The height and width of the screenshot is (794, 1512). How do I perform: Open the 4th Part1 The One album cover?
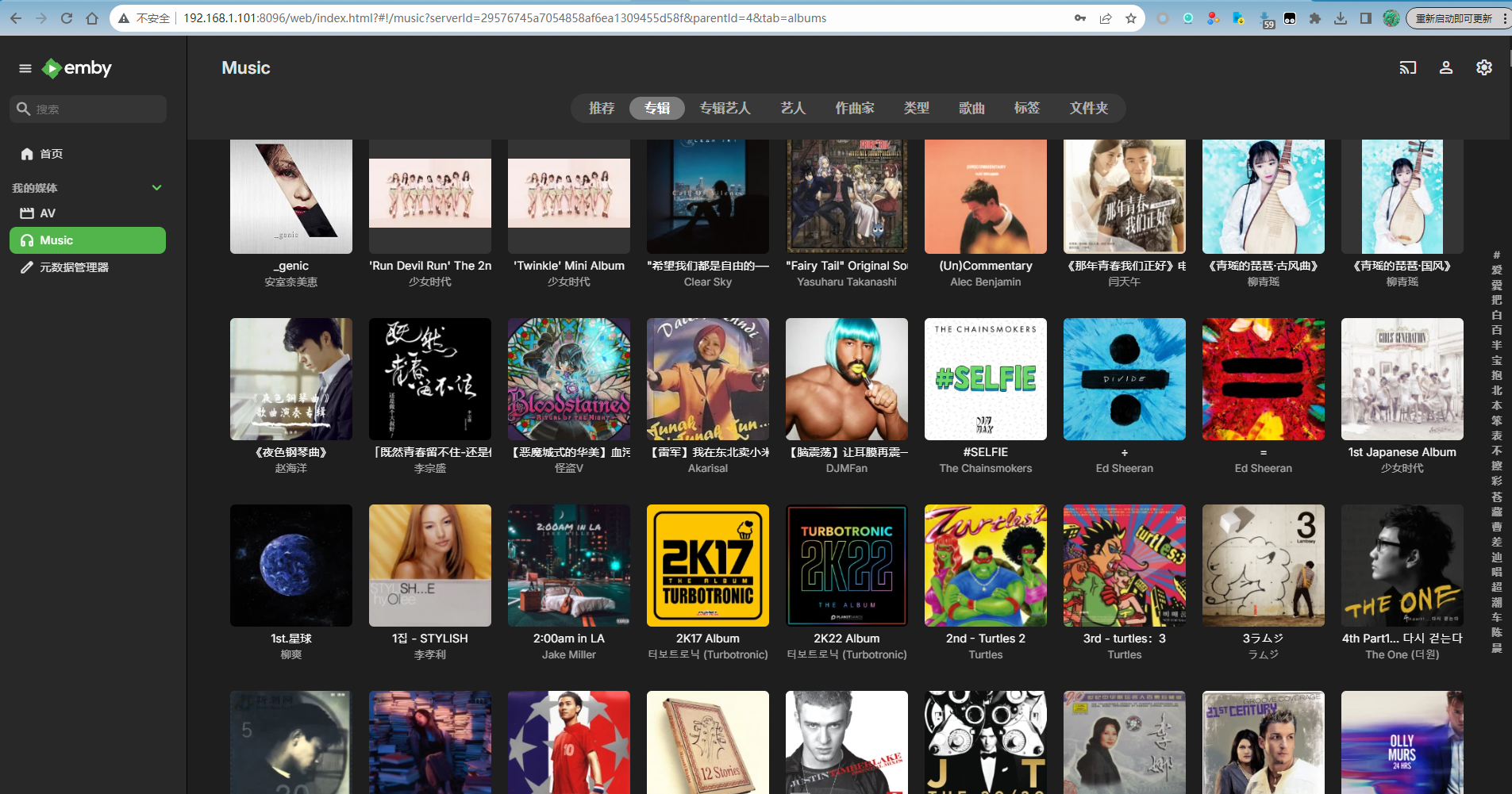(1402, 566)
